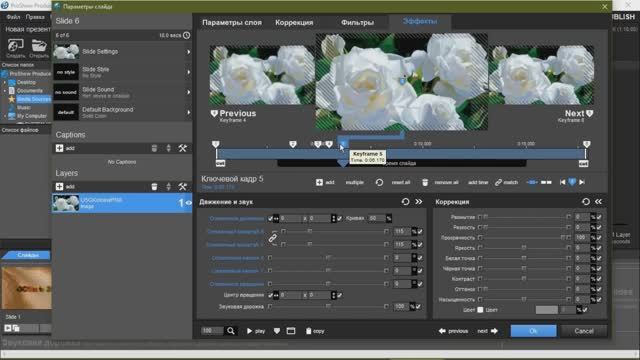Image resolution: width=640 pixels, height=360 pixels.
Task: Click the Cancel button
Action: click(x=584, y=331)
